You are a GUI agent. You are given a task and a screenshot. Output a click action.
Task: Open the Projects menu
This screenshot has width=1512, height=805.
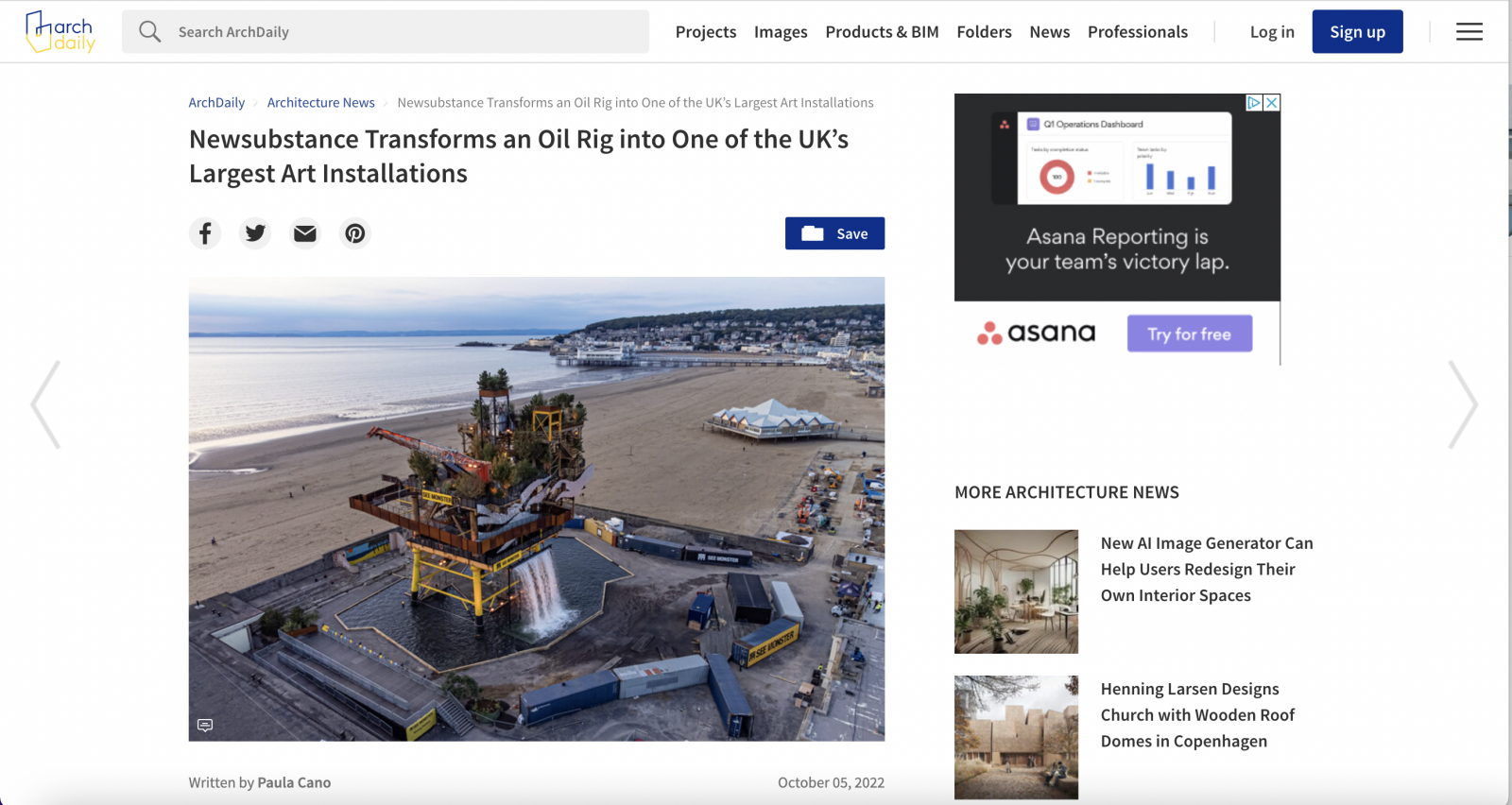tap(705, 32)
